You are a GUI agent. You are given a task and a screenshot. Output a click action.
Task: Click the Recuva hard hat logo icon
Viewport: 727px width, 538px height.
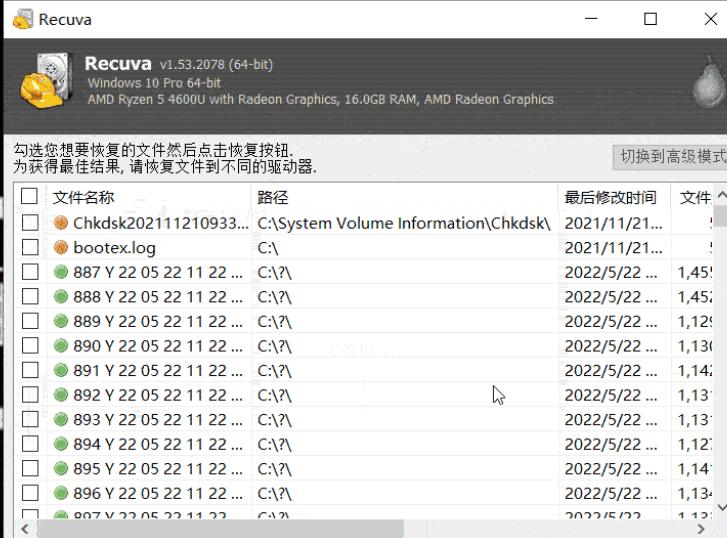tap(45, 81)
